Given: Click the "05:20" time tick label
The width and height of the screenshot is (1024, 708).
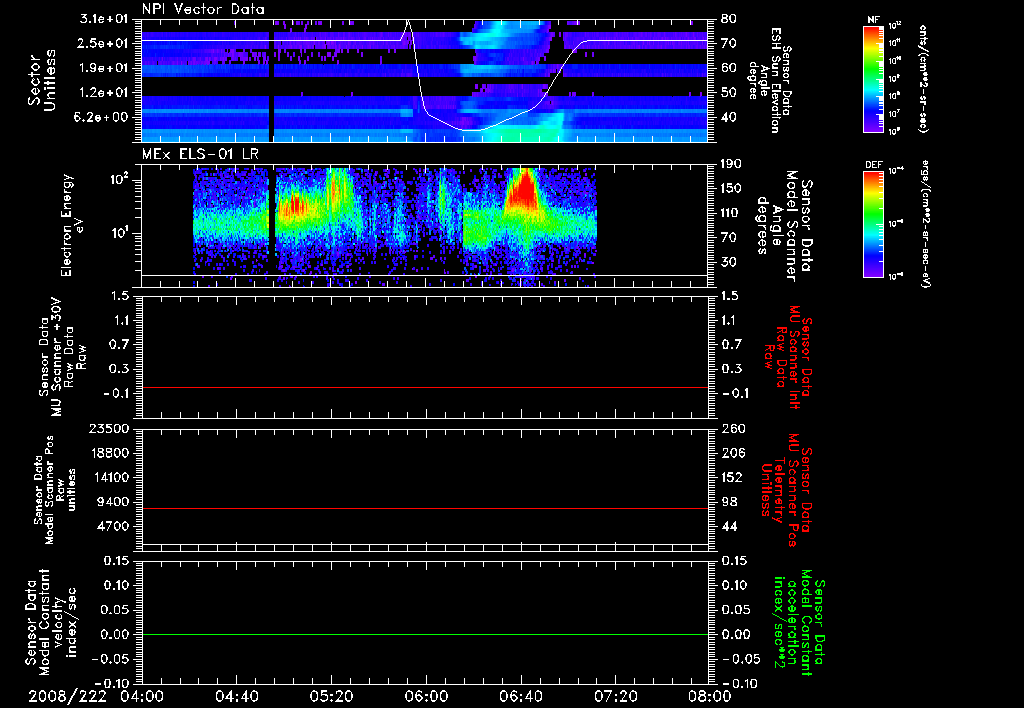Looking at the screenshot, I should 332,696.
